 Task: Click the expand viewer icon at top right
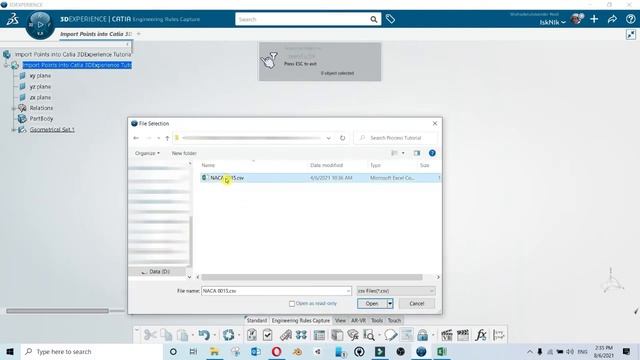[x=631, y=35]
